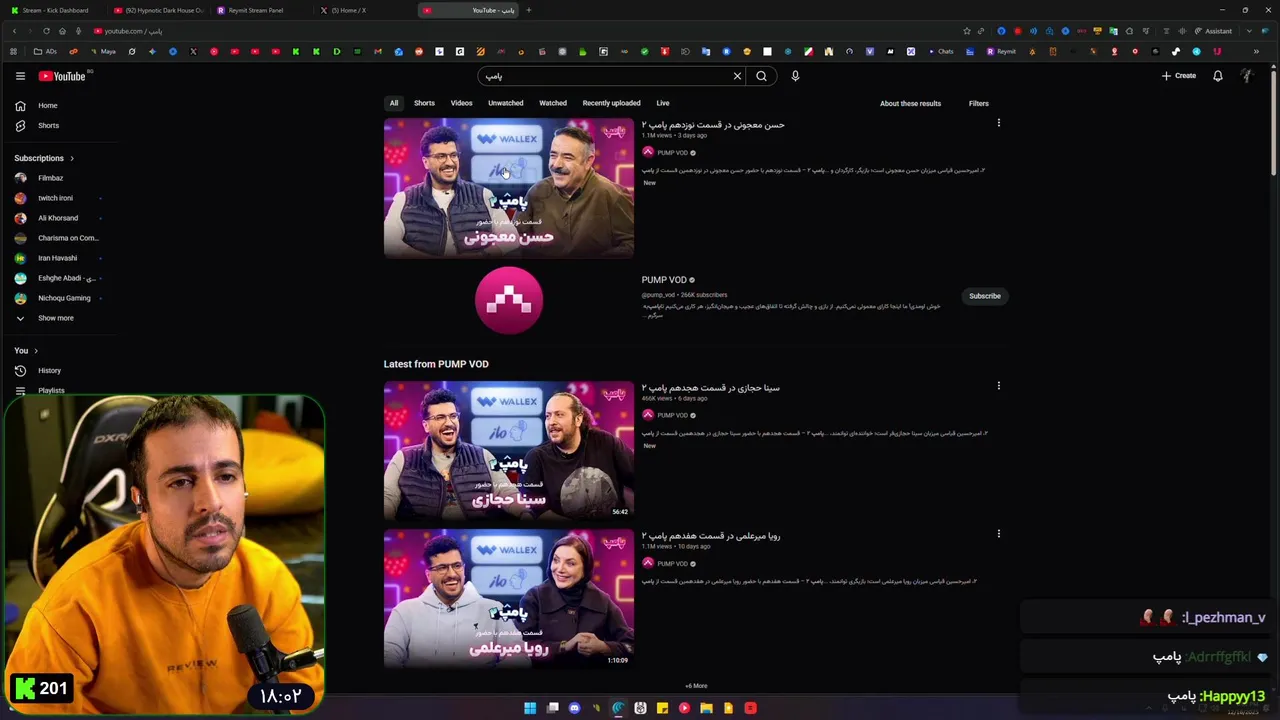
Task: Open PUMP VOD channel name under حسن معجونی video
Action: pyautogui.click(x=672, y=153)
